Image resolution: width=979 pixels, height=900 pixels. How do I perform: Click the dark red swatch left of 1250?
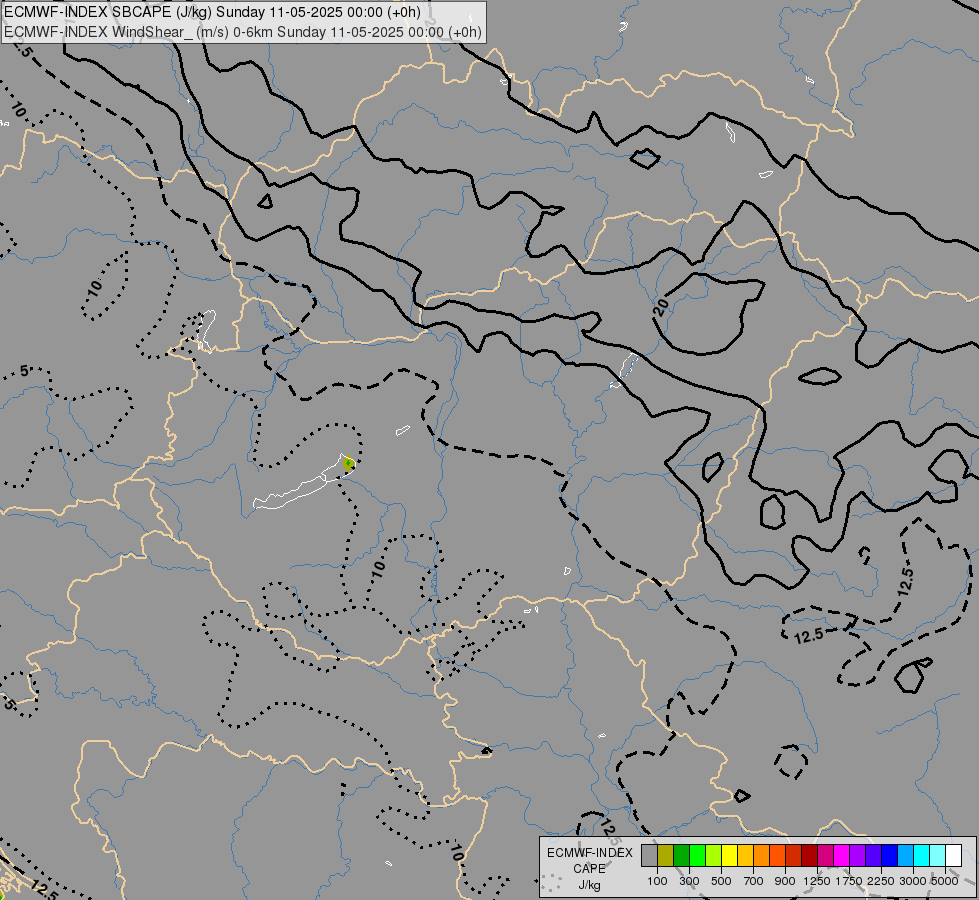click(x=810, y=856)
